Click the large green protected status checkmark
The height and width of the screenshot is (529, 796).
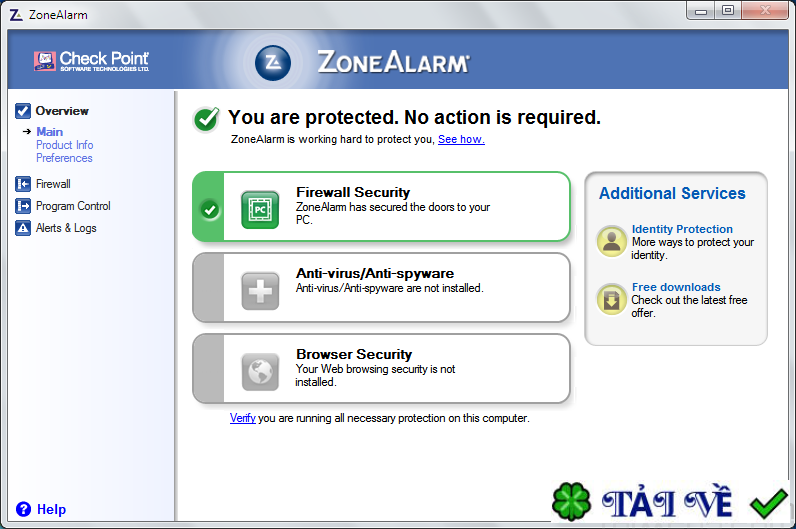pyautogui.click(x=207, y=119)
